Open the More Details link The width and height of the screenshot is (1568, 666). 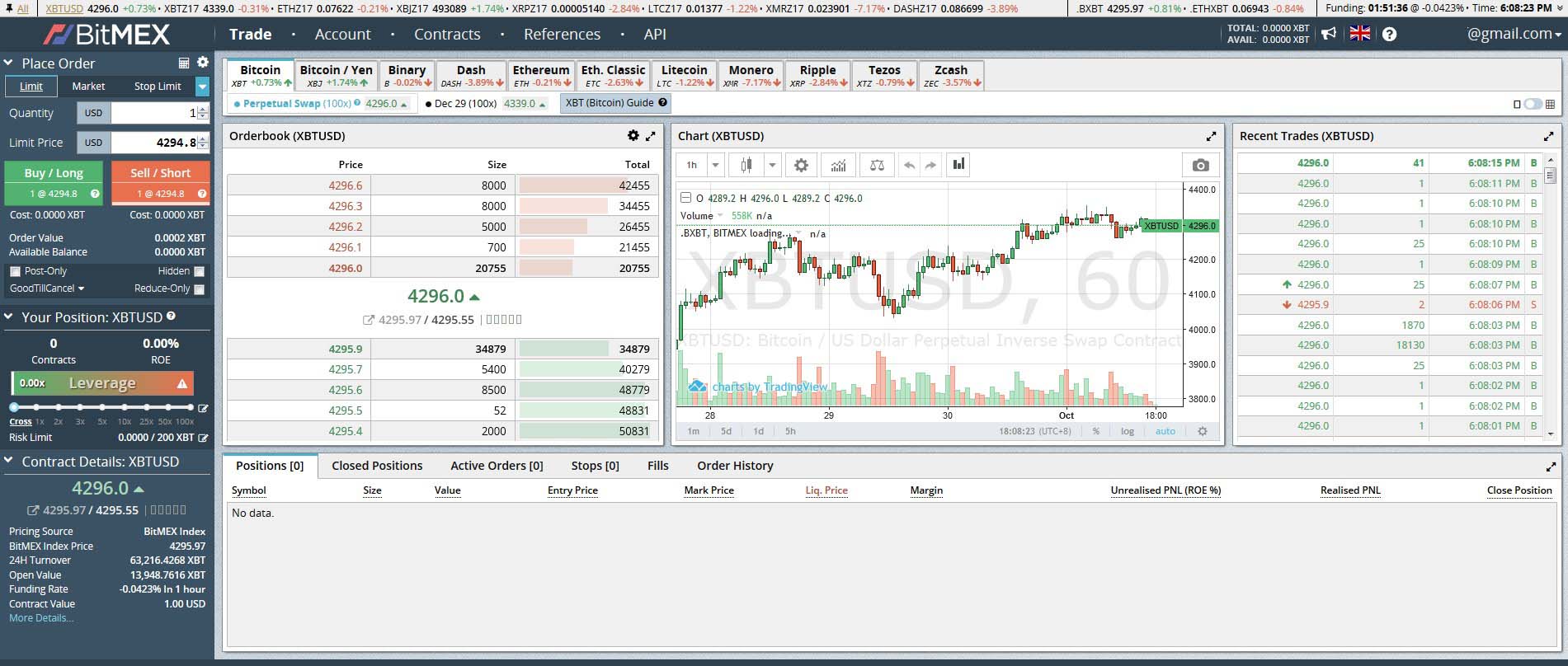click(x=41, y=618)
